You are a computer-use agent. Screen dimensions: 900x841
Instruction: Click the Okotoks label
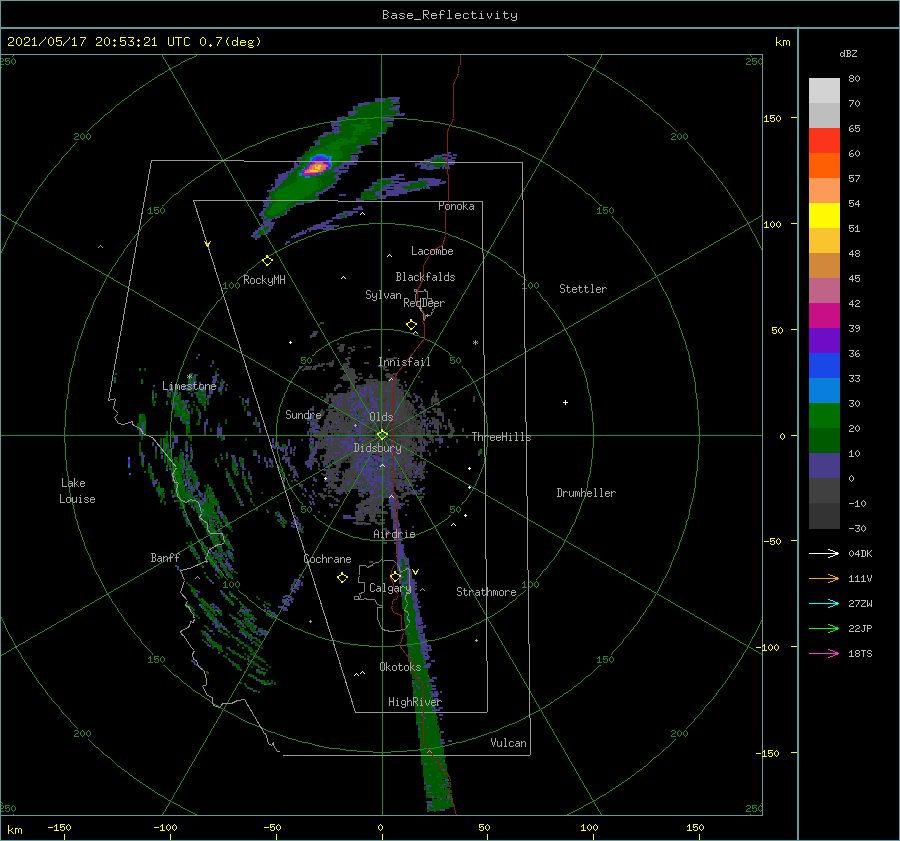[400, 666]
